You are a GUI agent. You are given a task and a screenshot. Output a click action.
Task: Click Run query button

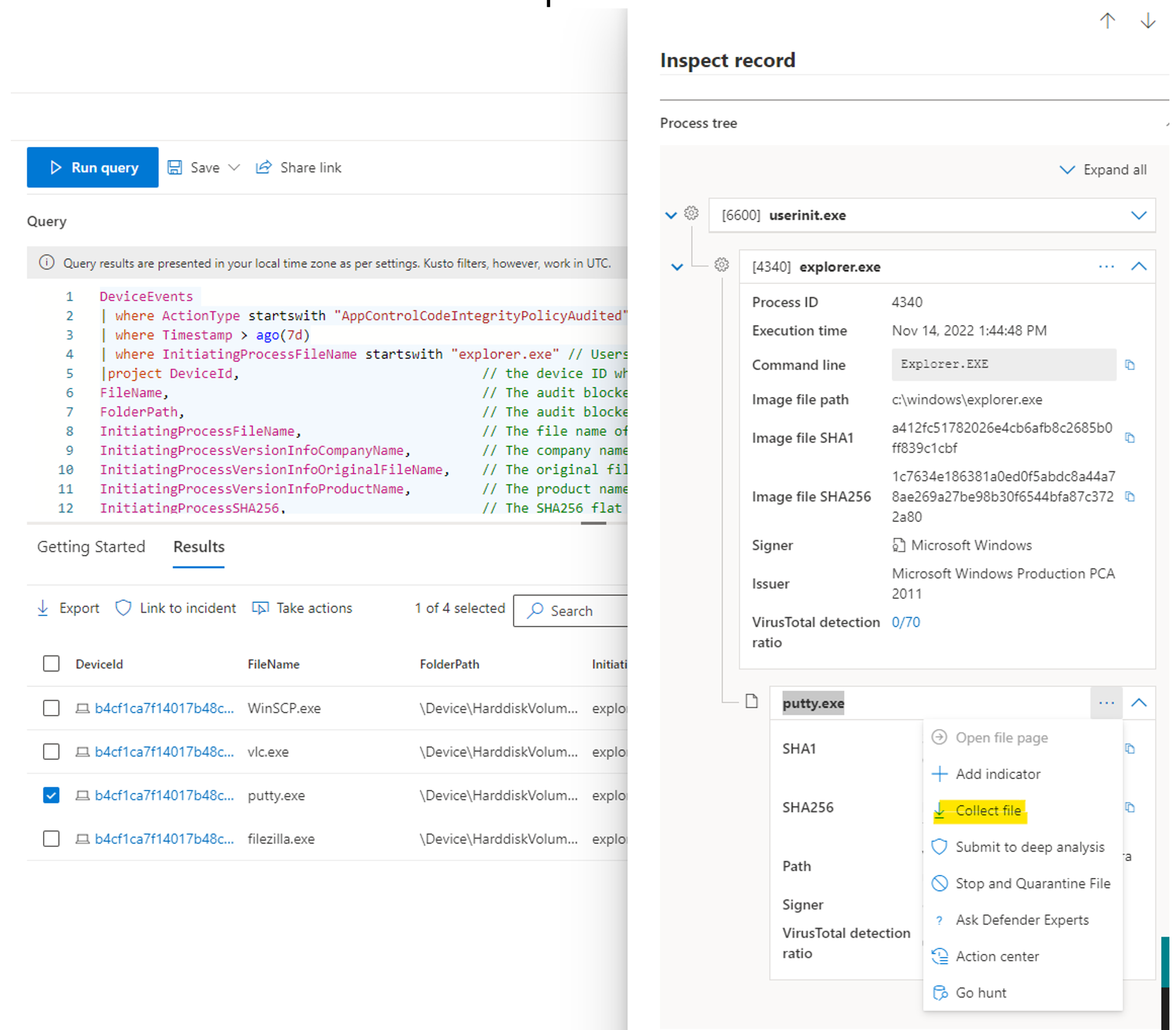[92, 167]
